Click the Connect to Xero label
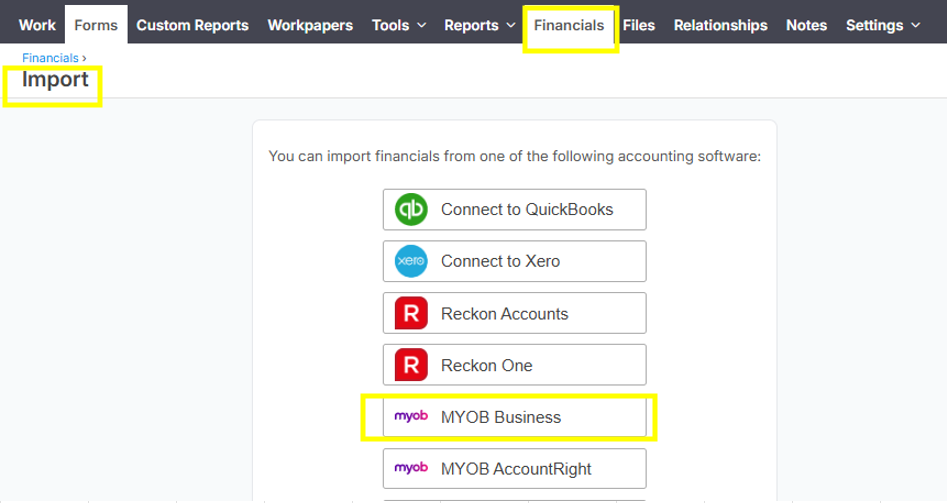947x503 pixels. 500,261
